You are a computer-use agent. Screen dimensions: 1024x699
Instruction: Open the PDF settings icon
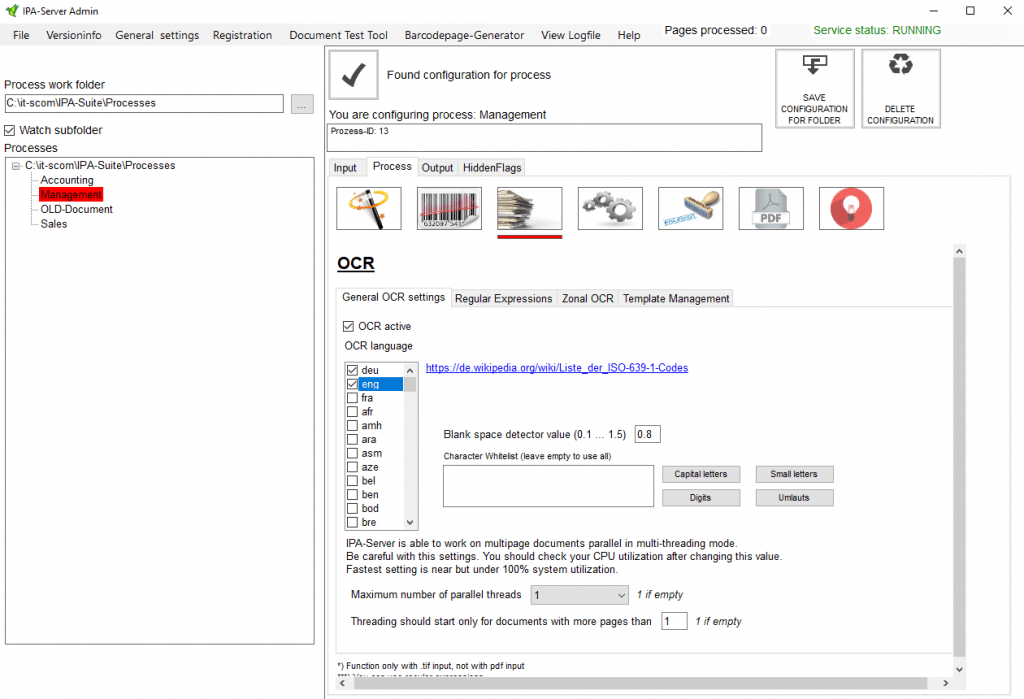point(771,208)
